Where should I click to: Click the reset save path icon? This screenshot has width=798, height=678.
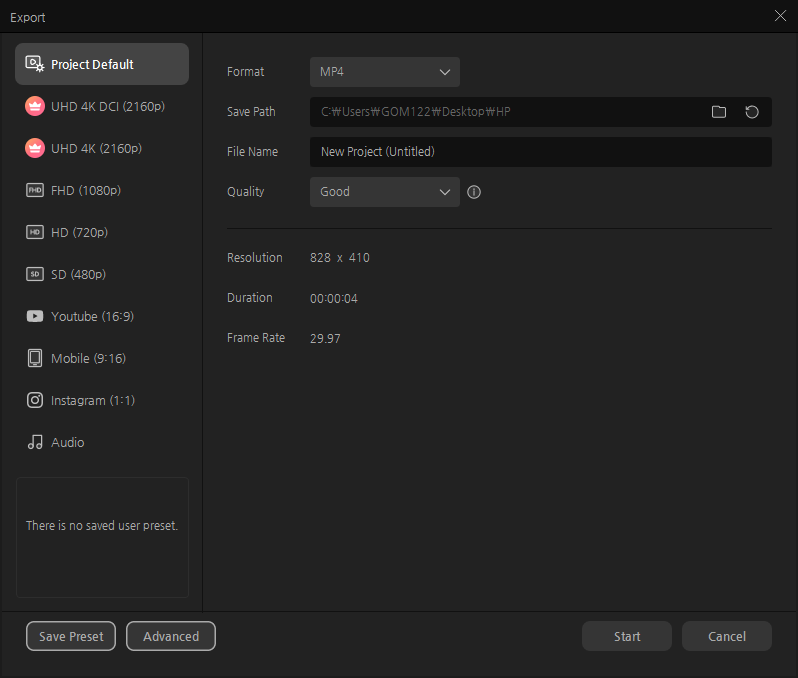(752, 112)
